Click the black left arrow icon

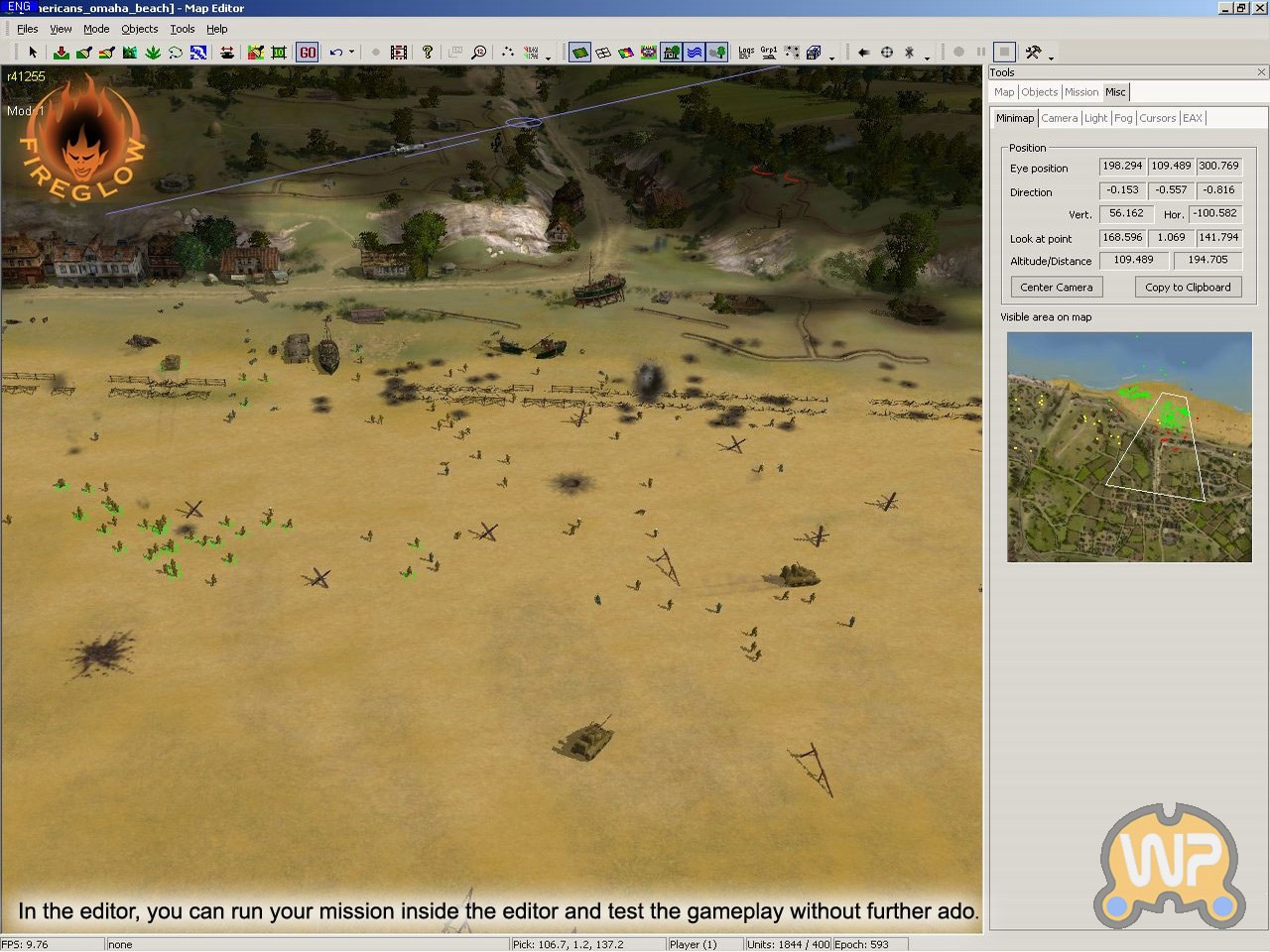coord(863,53)
